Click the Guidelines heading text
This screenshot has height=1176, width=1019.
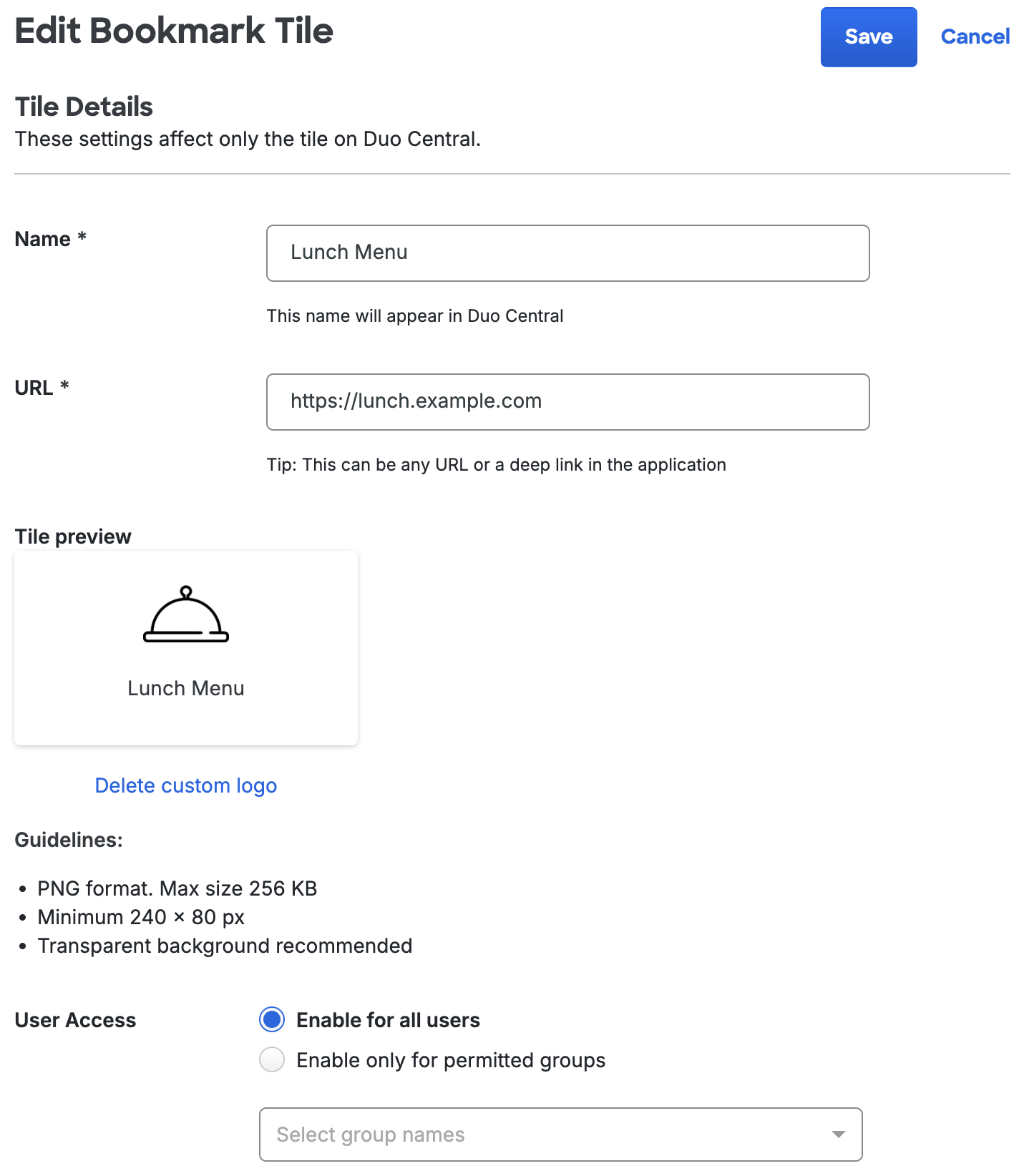(68, 840)
